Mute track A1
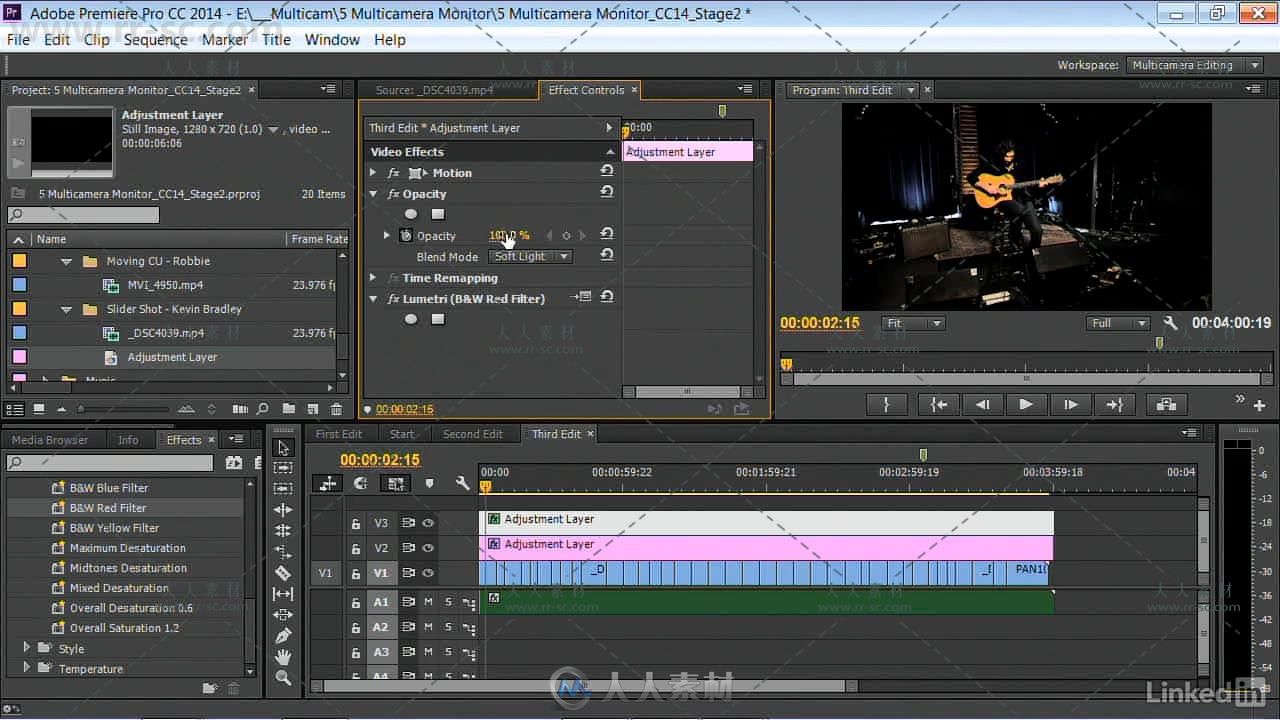Image resolution: width=1280 pixels, height=720 pixels. pyautogui.click(x=428, y=602)
